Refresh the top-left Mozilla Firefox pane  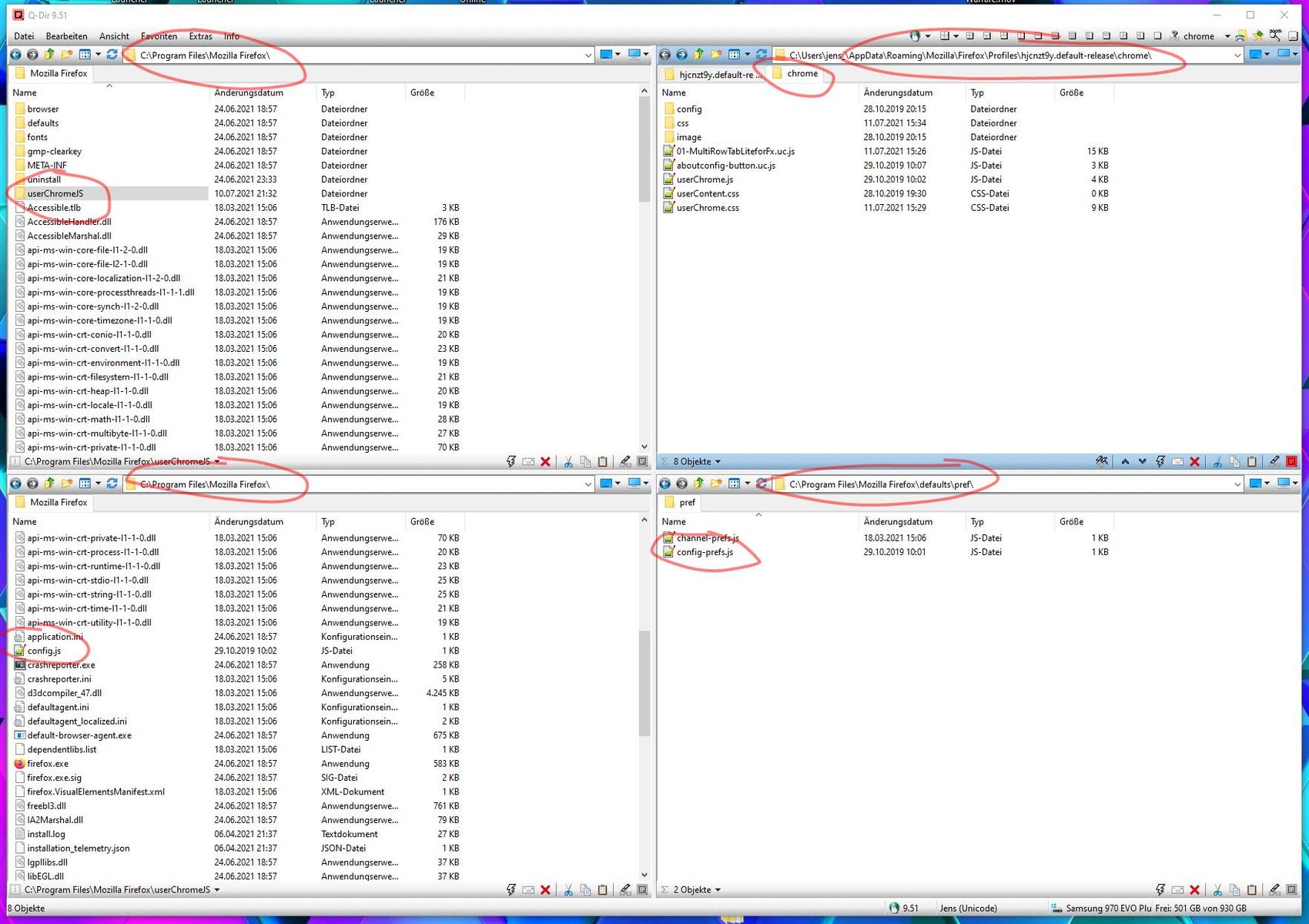[112, 55]
